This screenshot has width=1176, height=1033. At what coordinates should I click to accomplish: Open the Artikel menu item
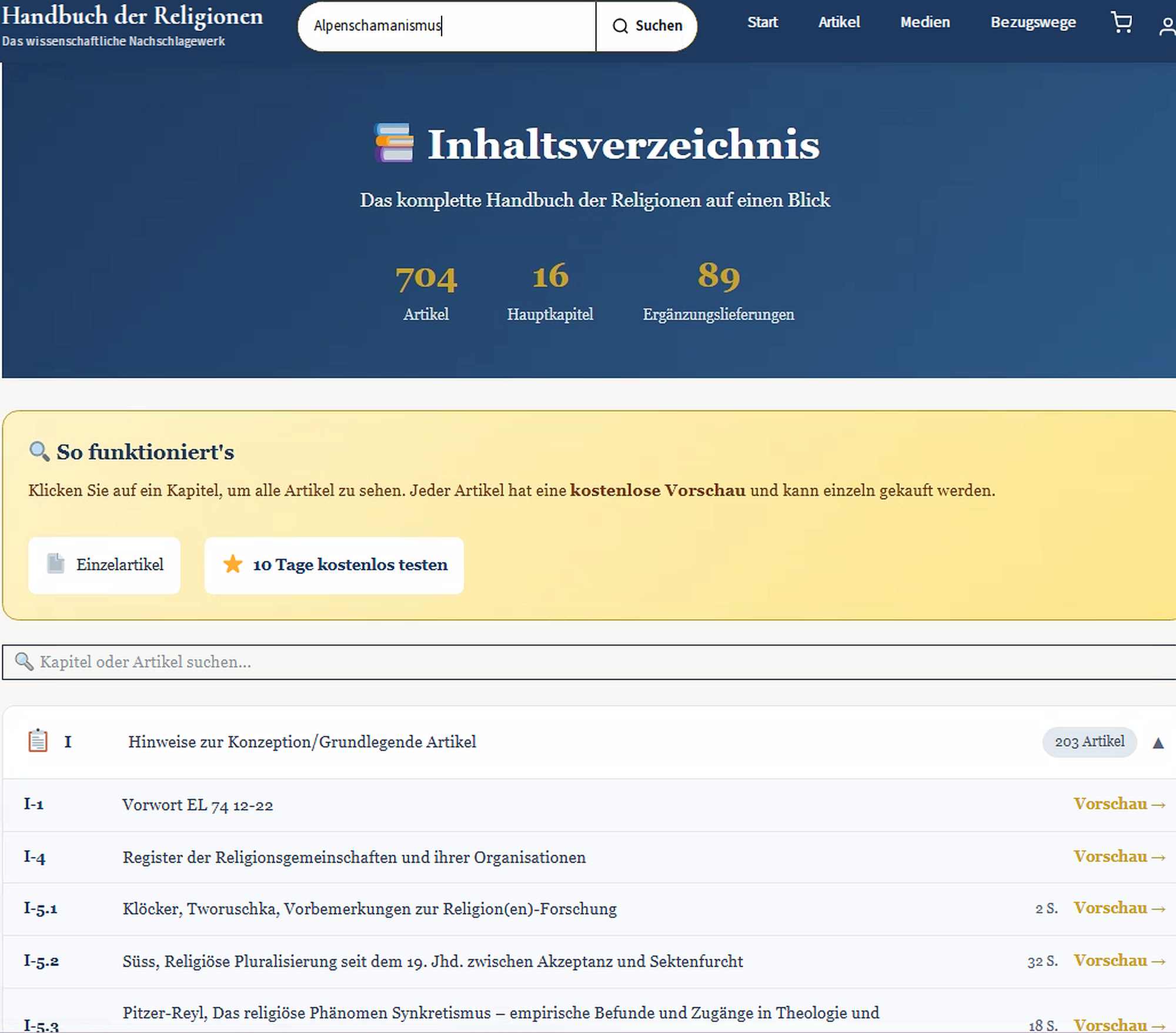(x=839, y=22)
